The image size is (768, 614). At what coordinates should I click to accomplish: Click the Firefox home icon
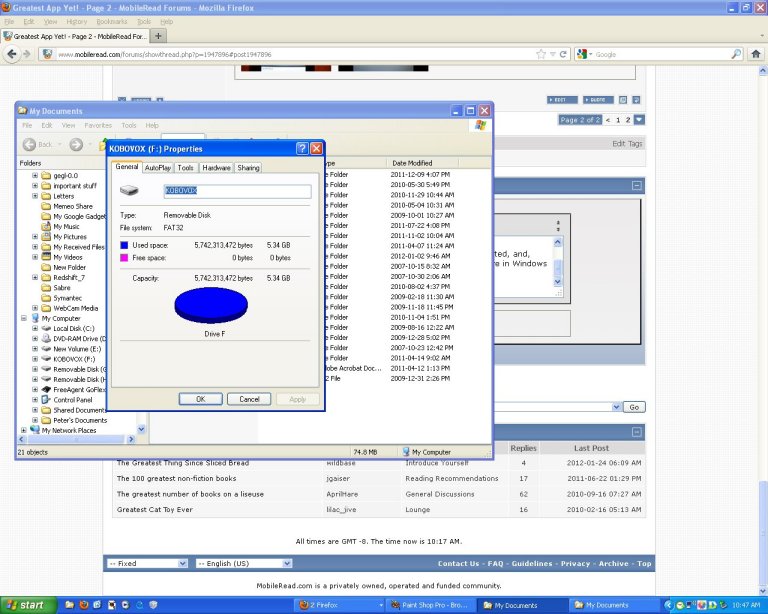[x=756, y=54]
